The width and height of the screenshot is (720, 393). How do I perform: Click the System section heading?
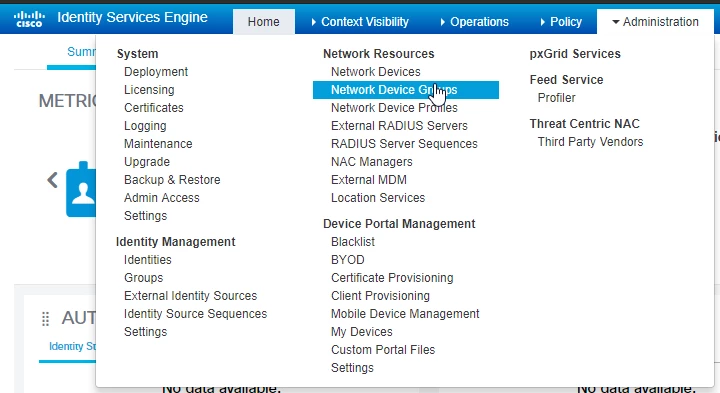coord(137,54)
